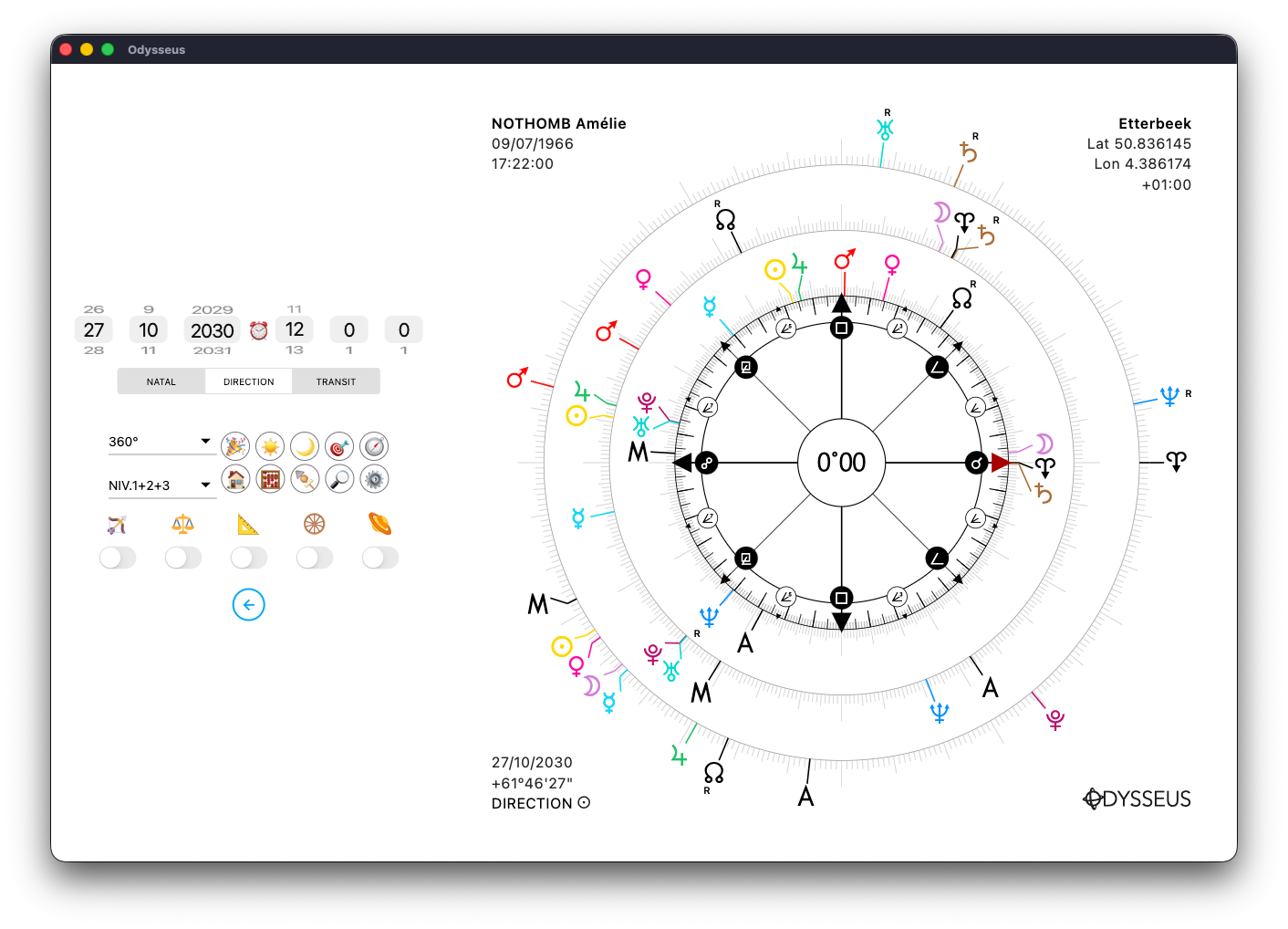Viewport: 1288px width, 929px height.
Task: Click the crescent moon icon button
Action: click(305, 446)
